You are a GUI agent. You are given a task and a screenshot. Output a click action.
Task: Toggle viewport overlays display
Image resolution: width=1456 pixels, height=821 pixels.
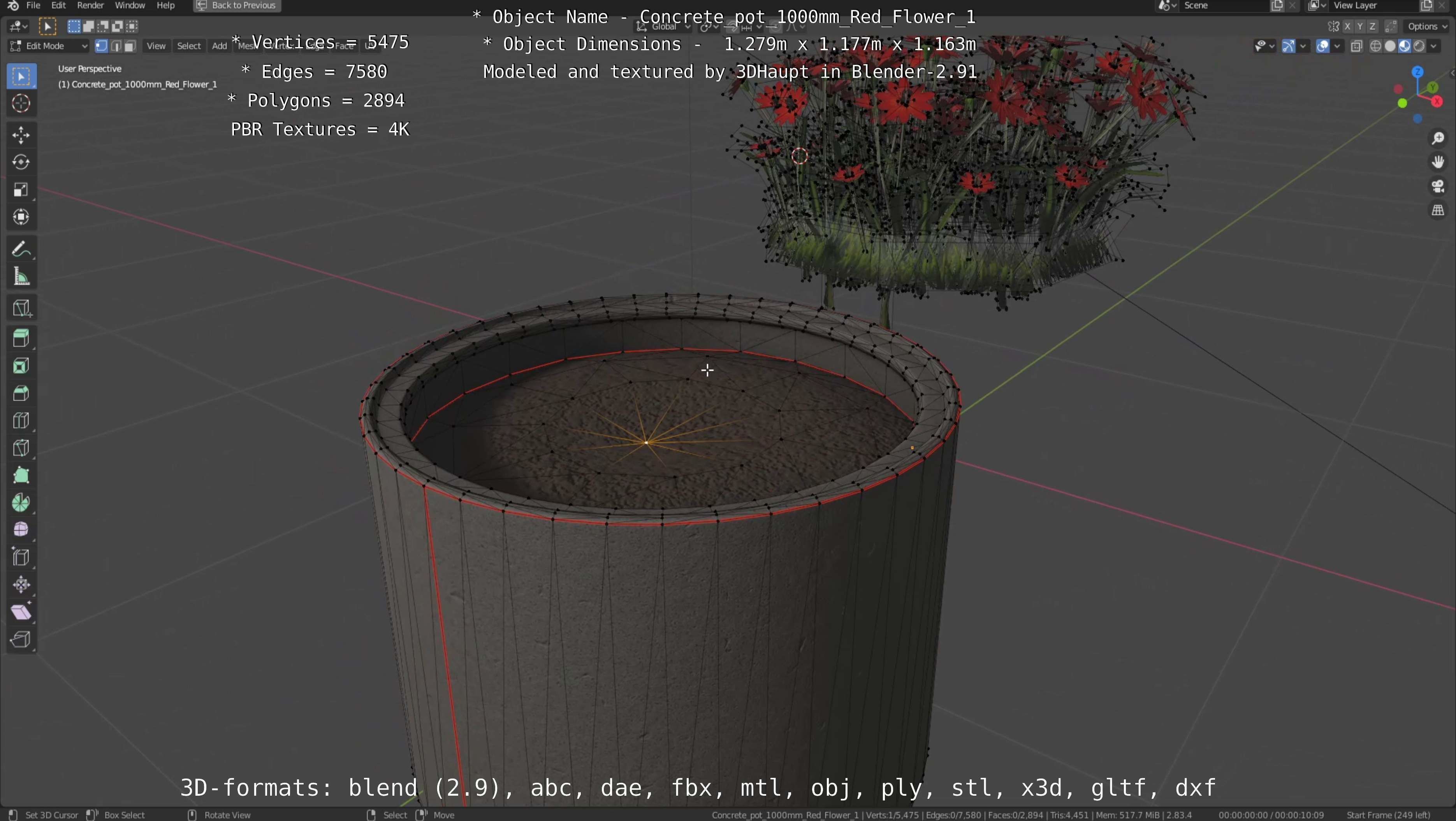click(x=1322, y=46)
